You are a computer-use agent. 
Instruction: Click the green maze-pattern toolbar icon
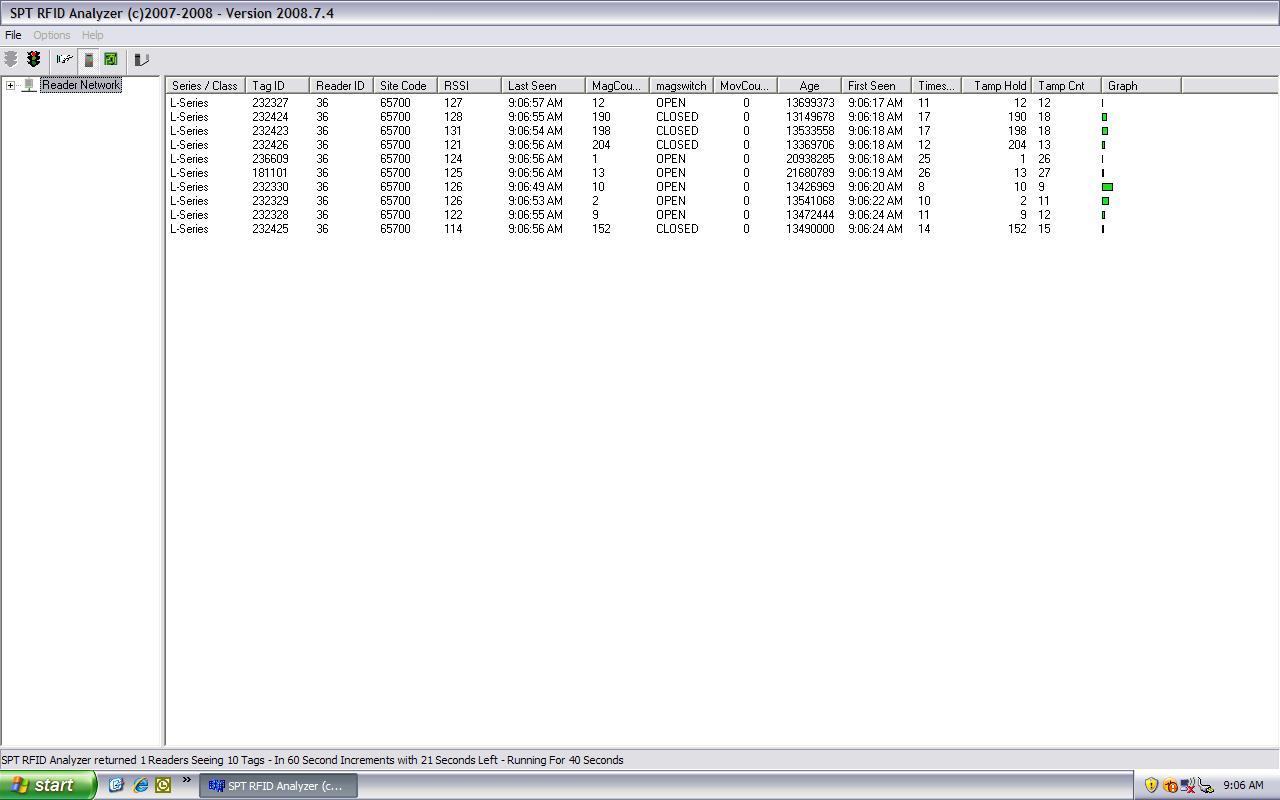tap(111, 60)
